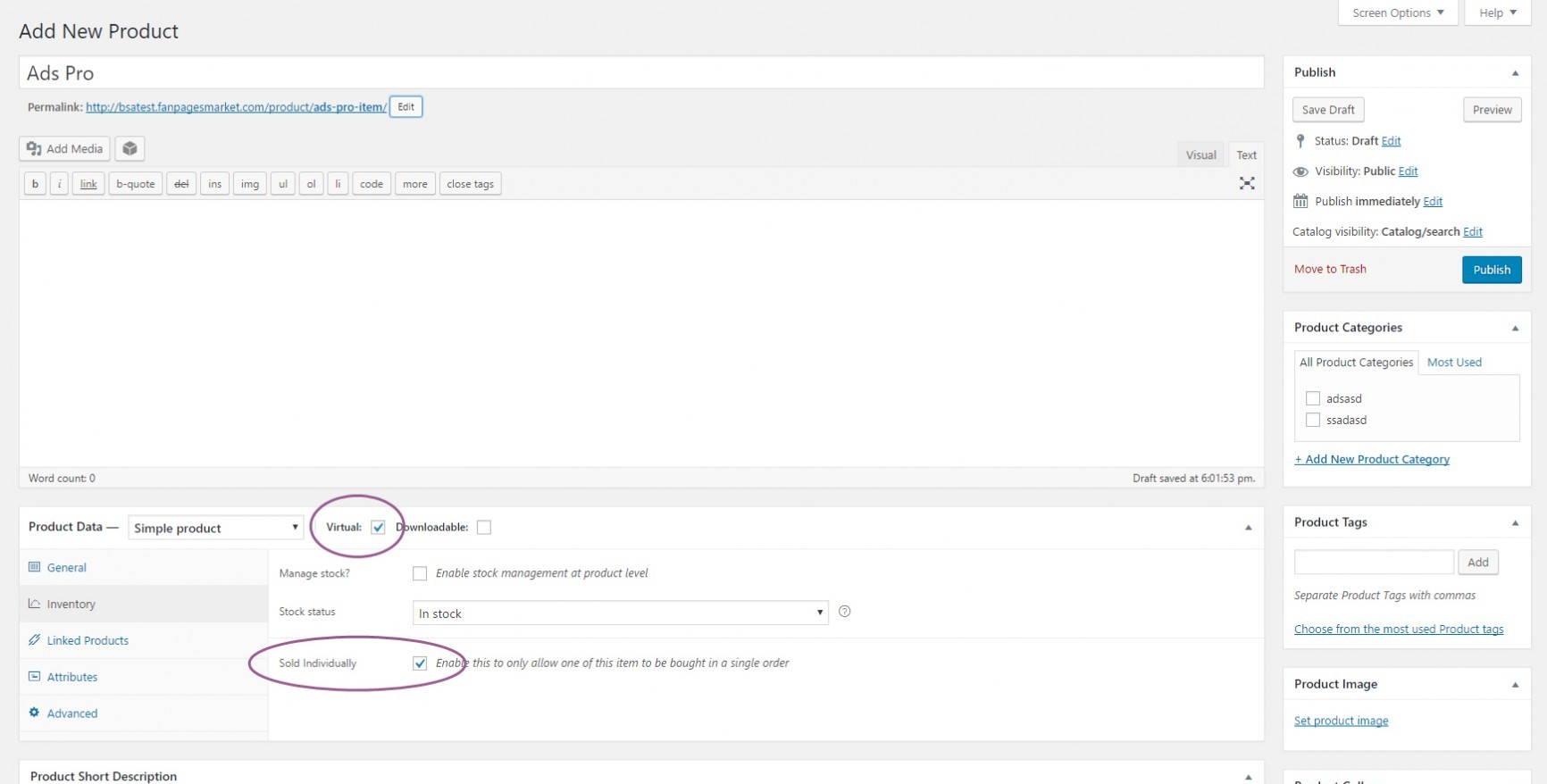Click the ins quicktag button
Screen dimensions: 1547x784
(x=214, y=184)
